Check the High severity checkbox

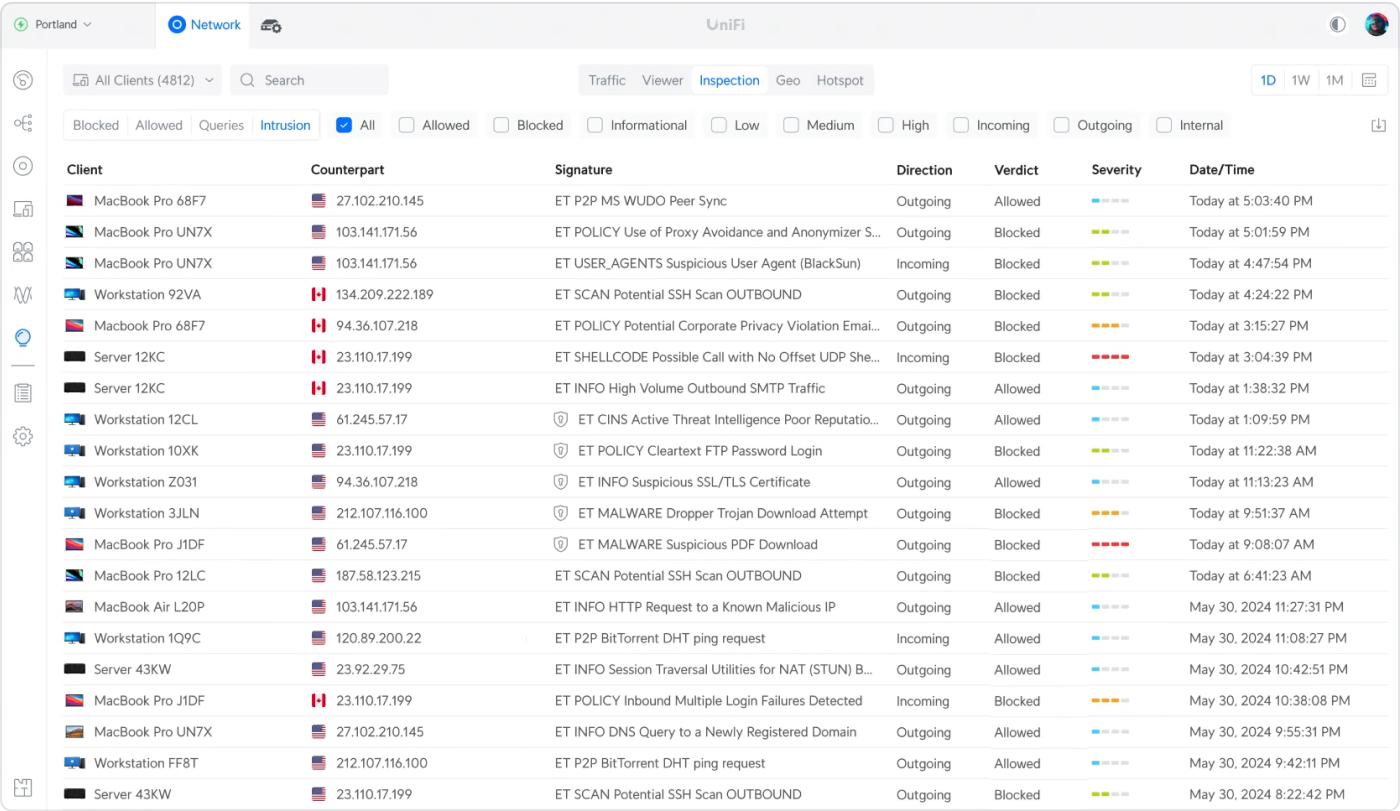[885, 125]
